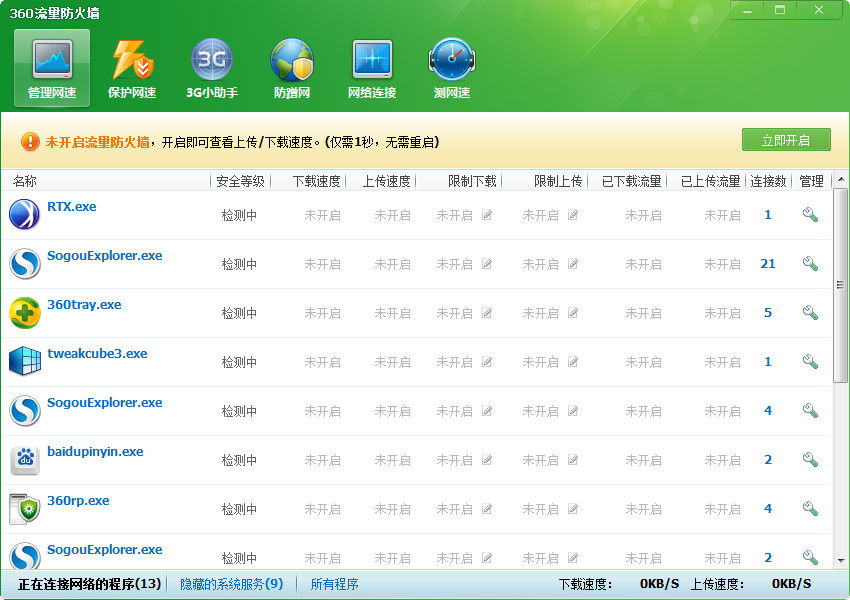Screen dimensions: 850x600
Task: Click the RTX.exe program icon
Action: pos(24,214)
